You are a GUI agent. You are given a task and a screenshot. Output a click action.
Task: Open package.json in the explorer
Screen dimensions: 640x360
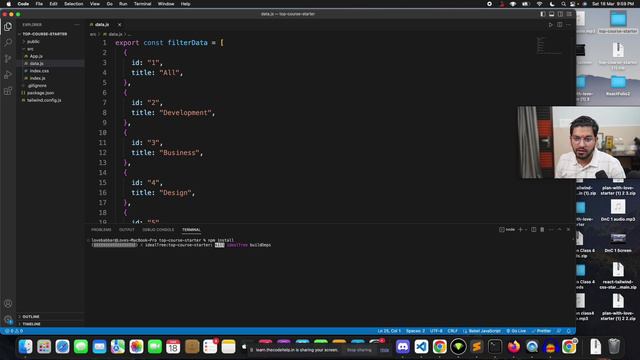coord(40,93)
